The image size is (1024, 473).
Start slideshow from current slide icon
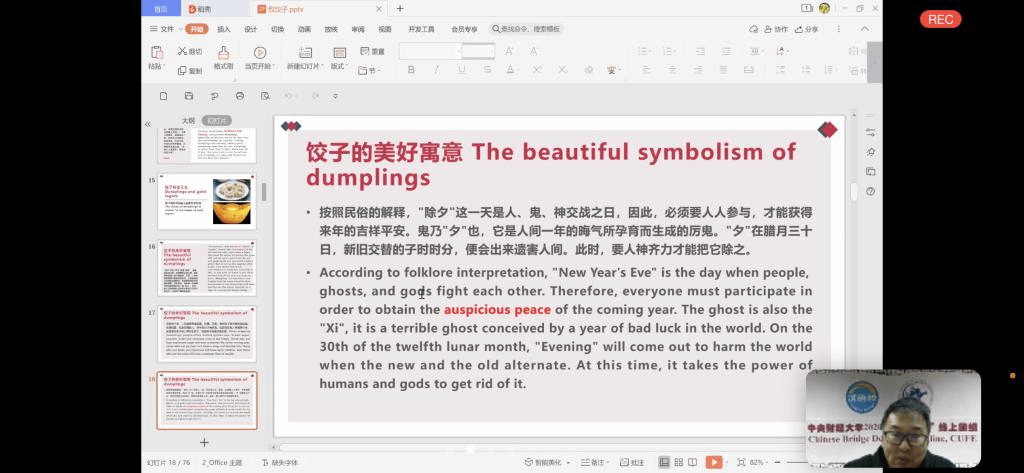(259, 52)
